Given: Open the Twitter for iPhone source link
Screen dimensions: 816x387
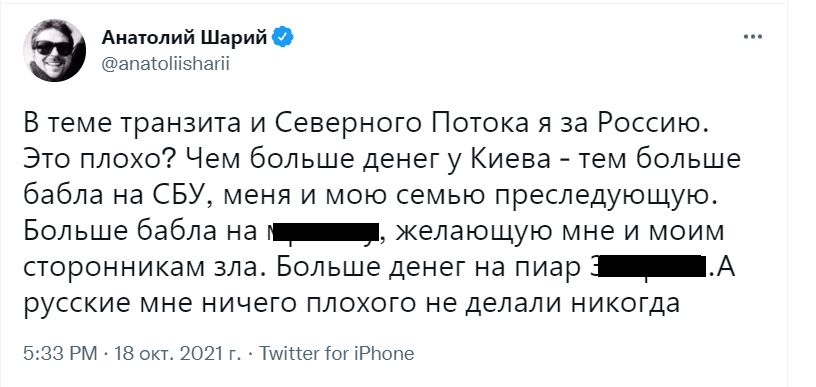Looking at the screenshot, I should coord(336,354).
